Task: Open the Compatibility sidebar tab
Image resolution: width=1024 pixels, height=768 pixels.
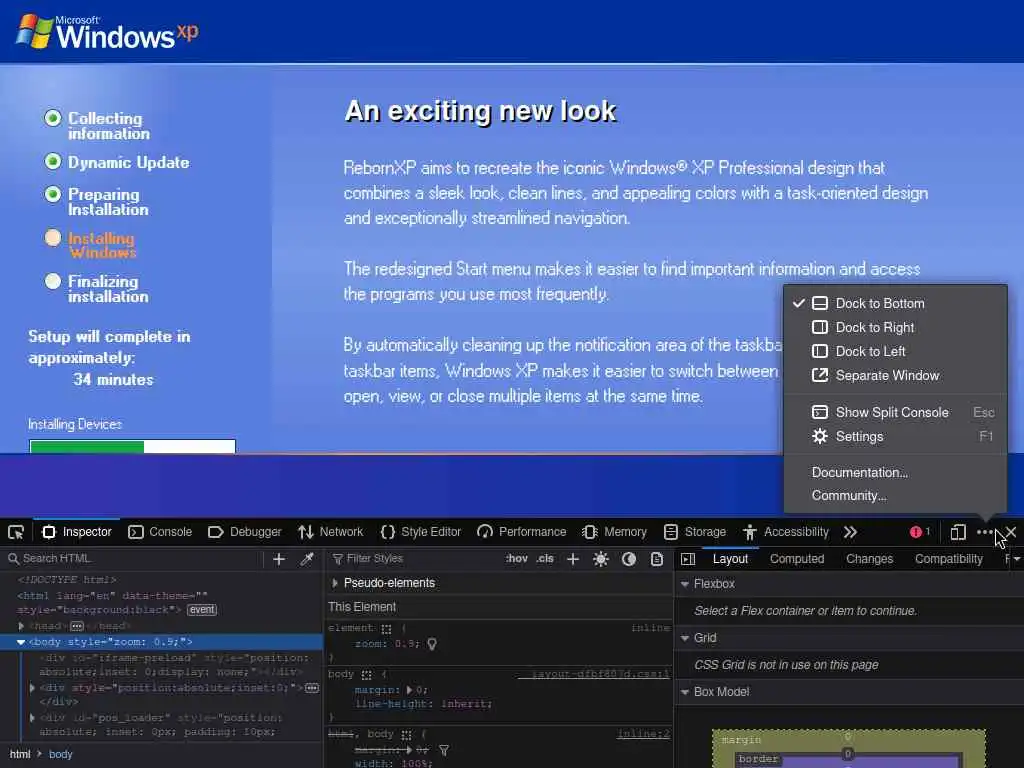Action: (x=948, y=559)
